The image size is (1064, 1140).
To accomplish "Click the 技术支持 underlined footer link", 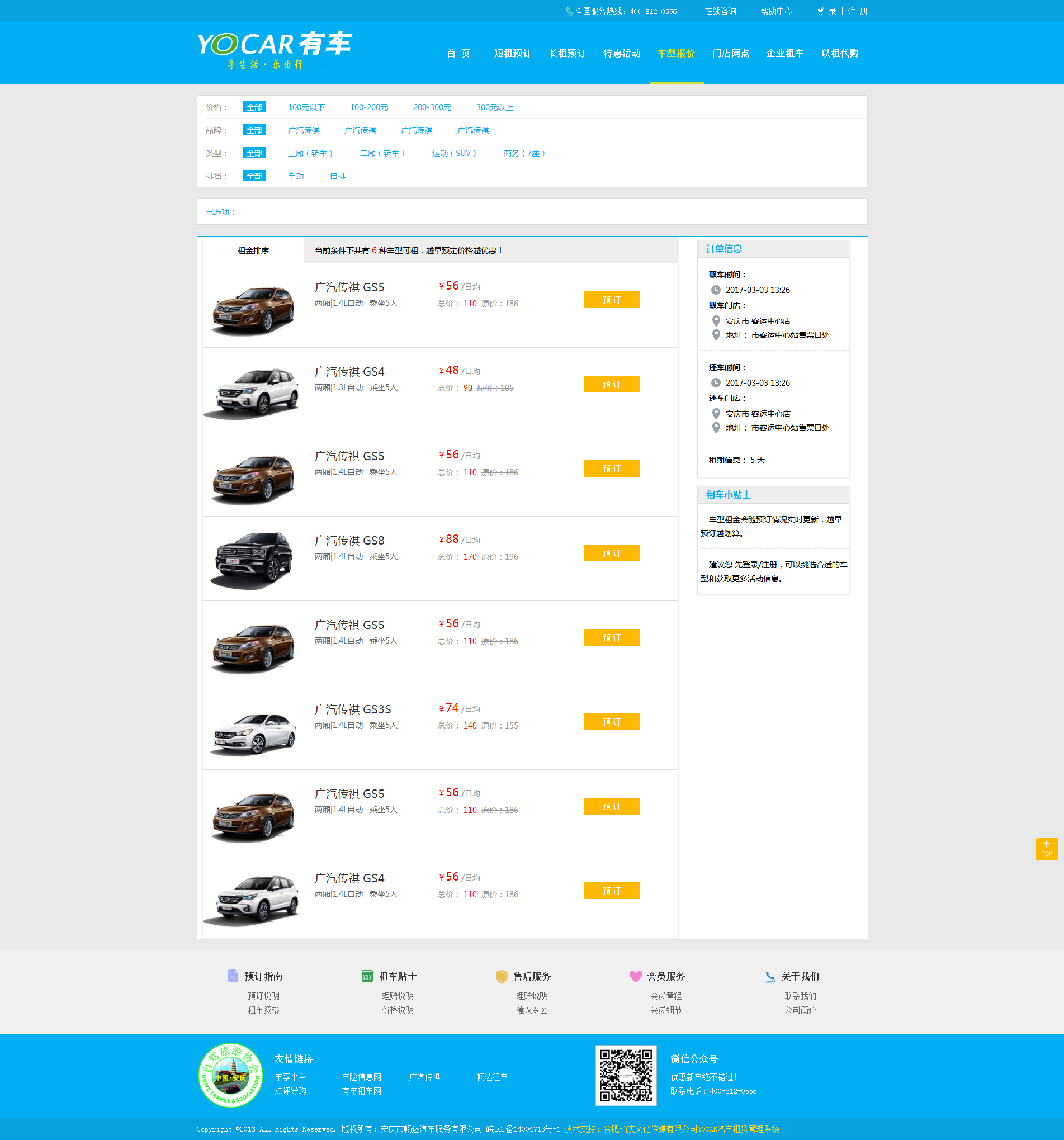I will 671,1128.
